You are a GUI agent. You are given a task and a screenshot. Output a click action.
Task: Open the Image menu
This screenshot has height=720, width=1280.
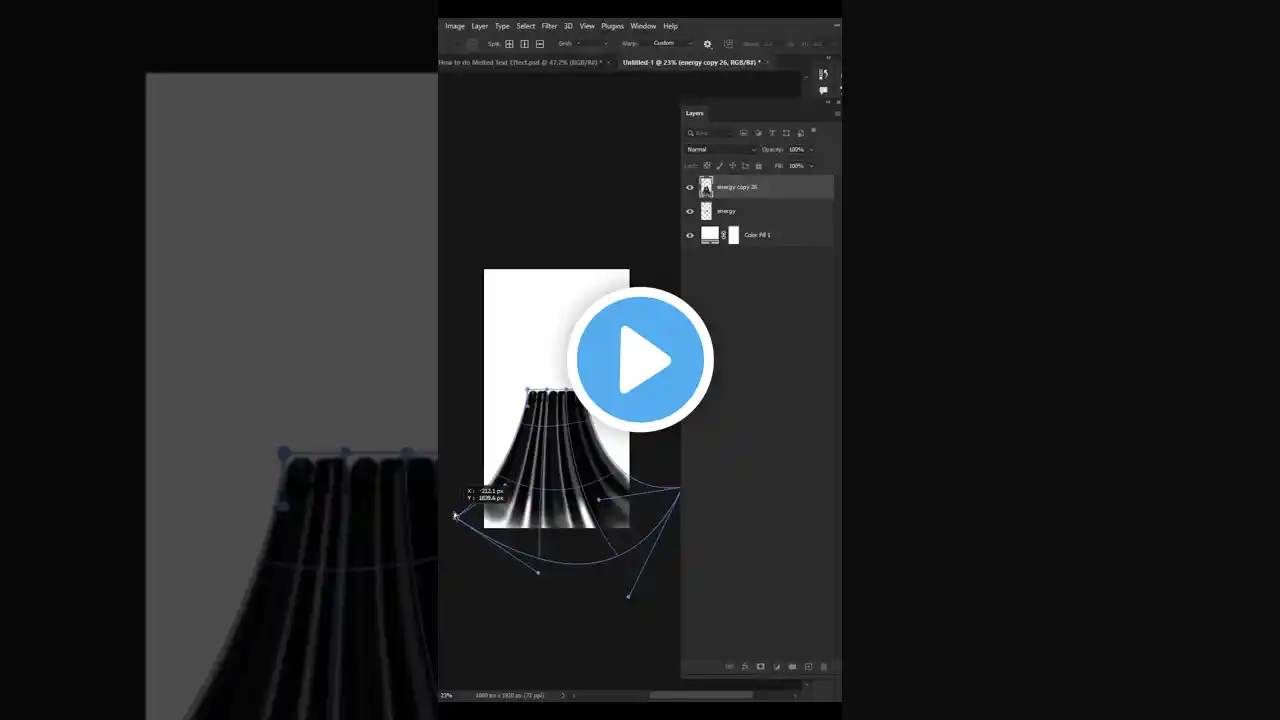pos(455,26)
